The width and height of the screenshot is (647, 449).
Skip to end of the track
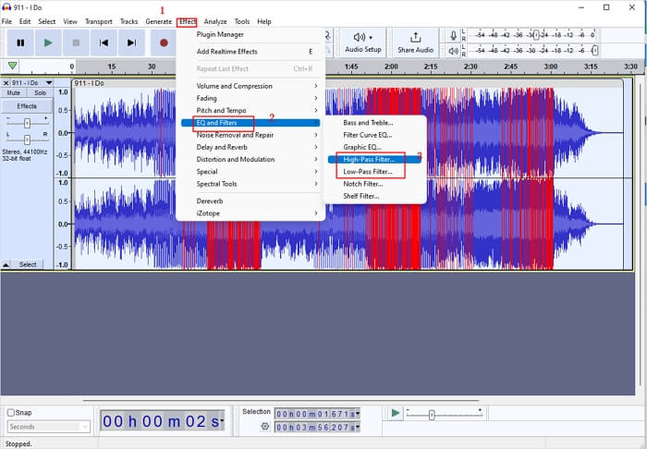pos(132,43)
